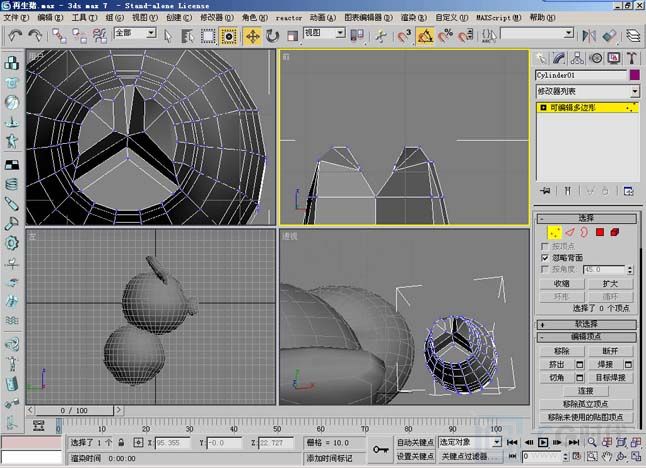Image resolution: width=646 pixels, height=468 pixels.
Task: Select Edge sub-object level icon
Action: coord(570,232)
